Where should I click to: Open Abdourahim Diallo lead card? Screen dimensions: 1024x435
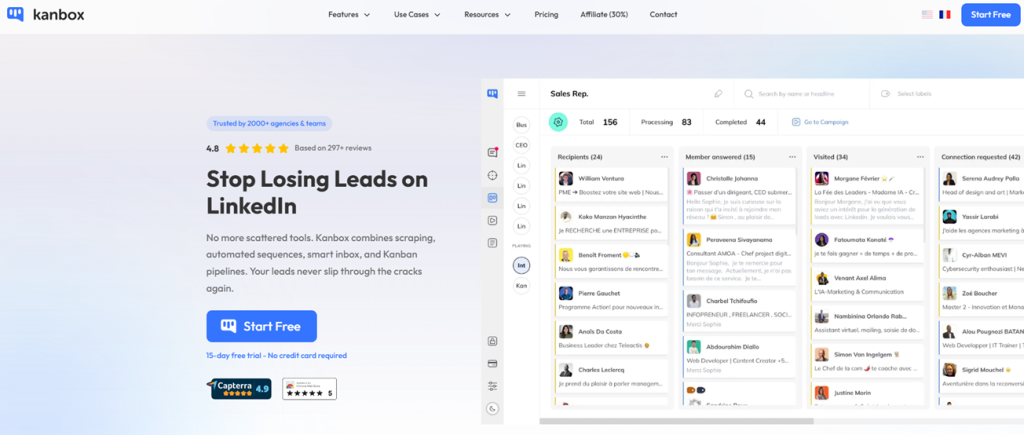[739, 357]
